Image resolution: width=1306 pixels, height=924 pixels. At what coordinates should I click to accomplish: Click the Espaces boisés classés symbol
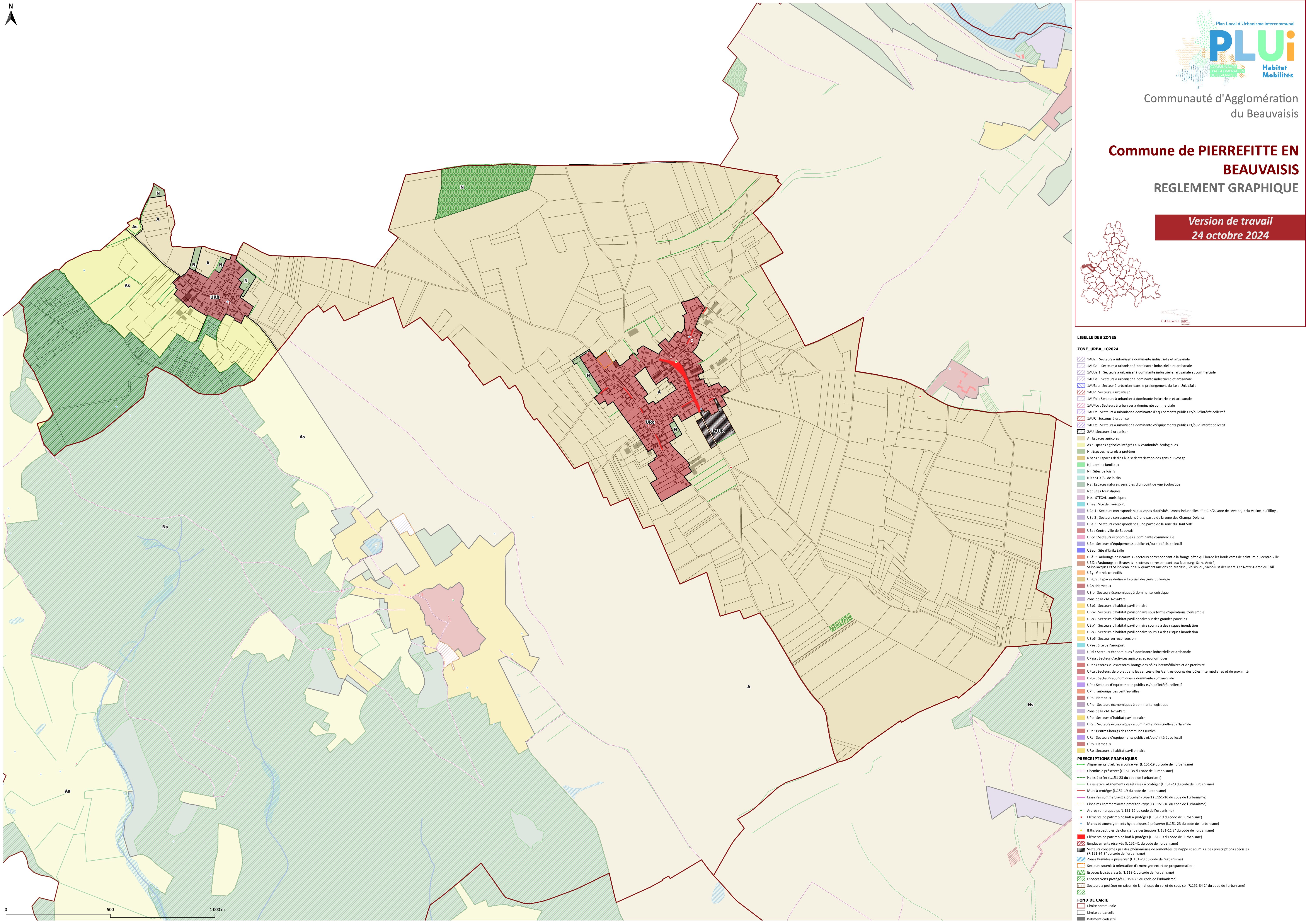click(x=1081, y=873)
